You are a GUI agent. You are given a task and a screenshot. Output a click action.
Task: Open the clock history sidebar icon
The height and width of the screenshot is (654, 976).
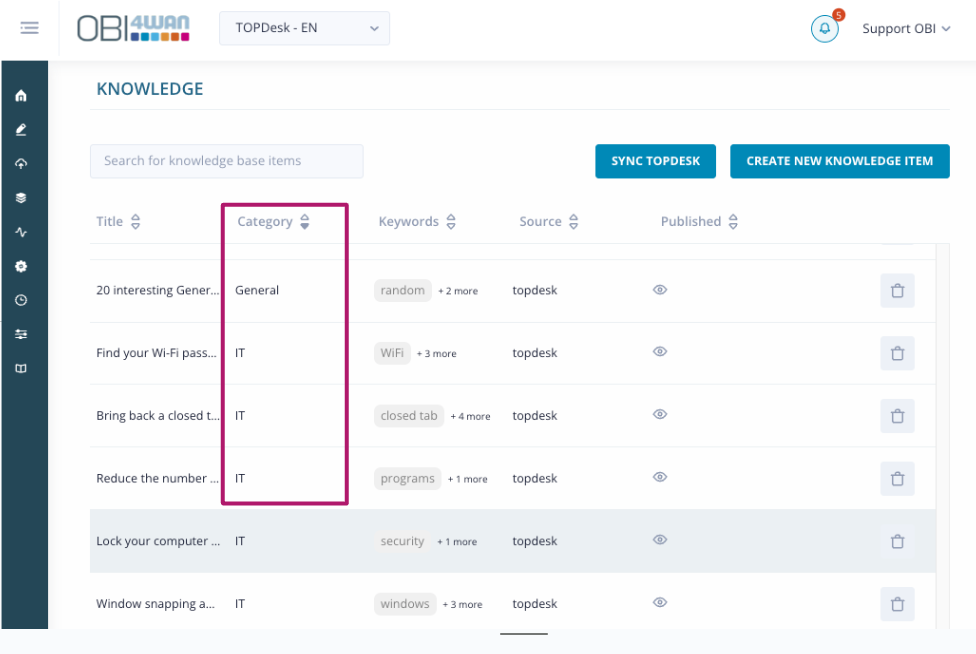pyautogui.click(x=21, y=301)
